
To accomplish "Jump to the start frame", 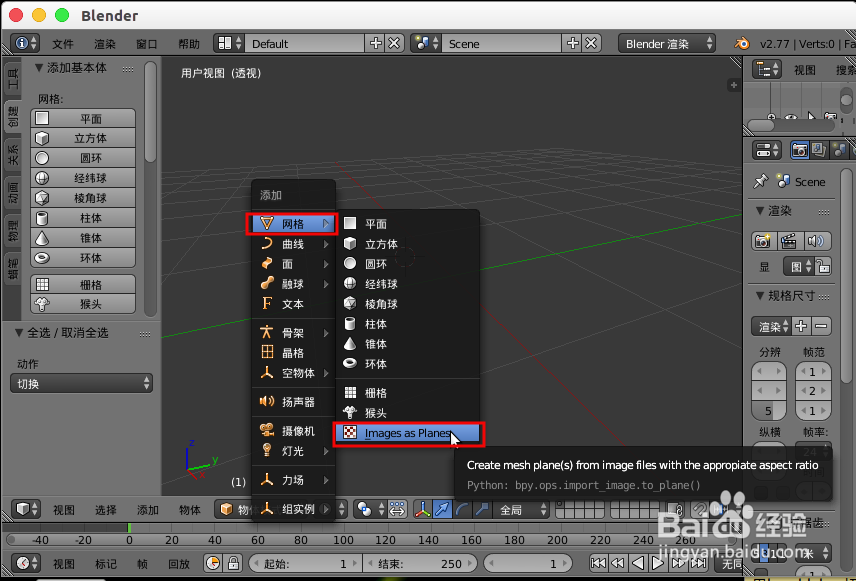I will tap(599, 563).
